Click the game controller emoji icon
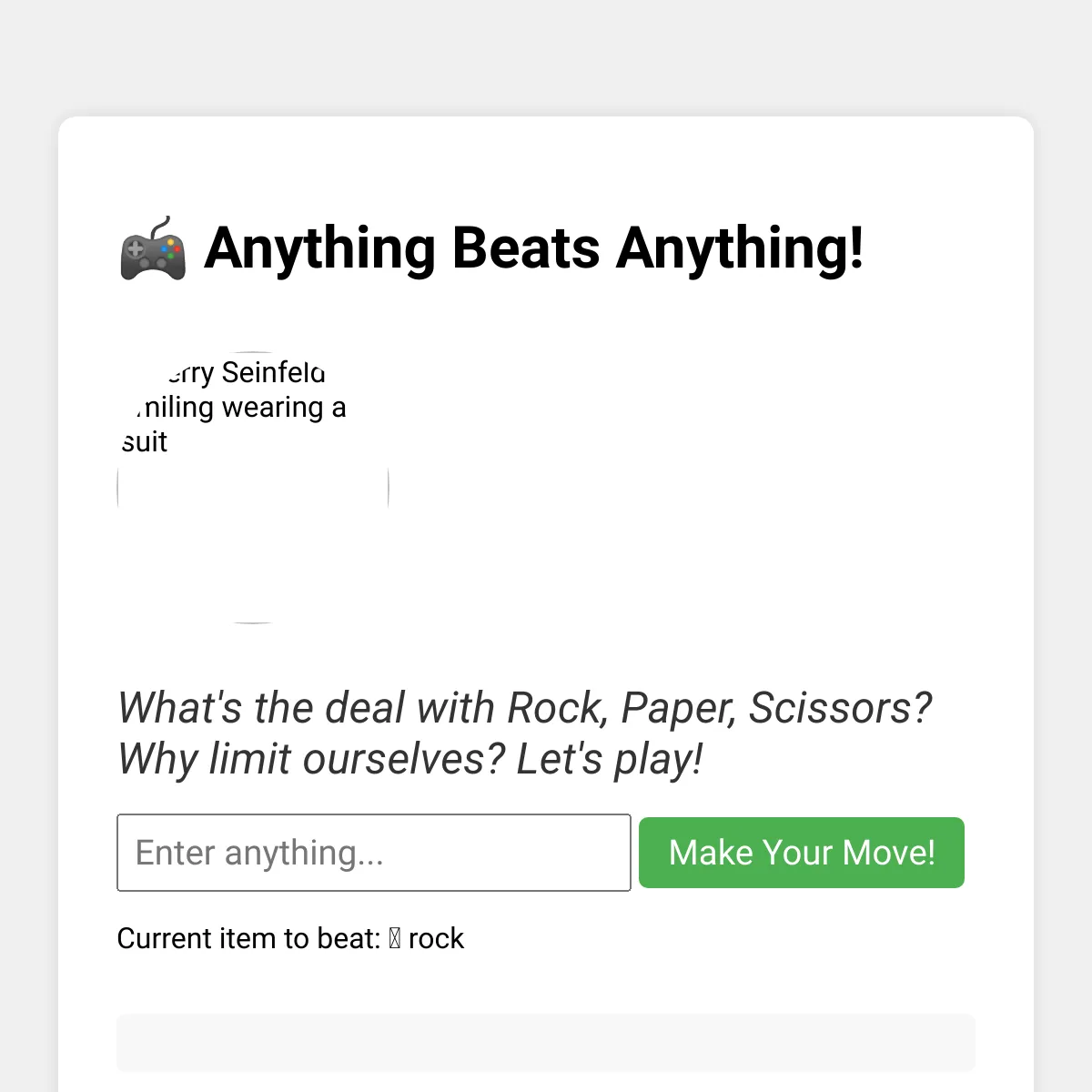Screen dimensions: 1092x1092 tap(153, 248)
